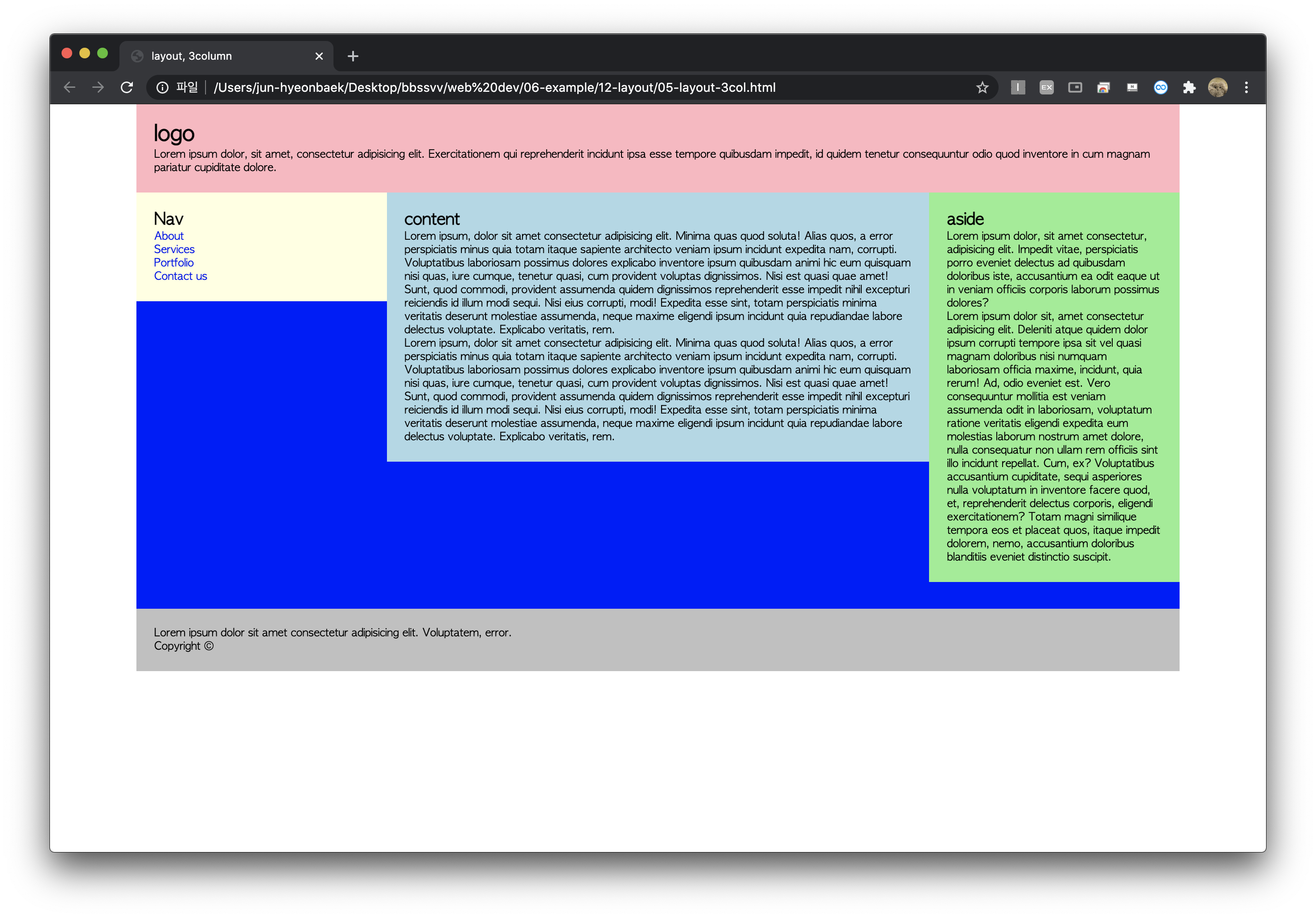Click the site information icon in address bar
Viewport: 1316px width, 918px height.
163,88
